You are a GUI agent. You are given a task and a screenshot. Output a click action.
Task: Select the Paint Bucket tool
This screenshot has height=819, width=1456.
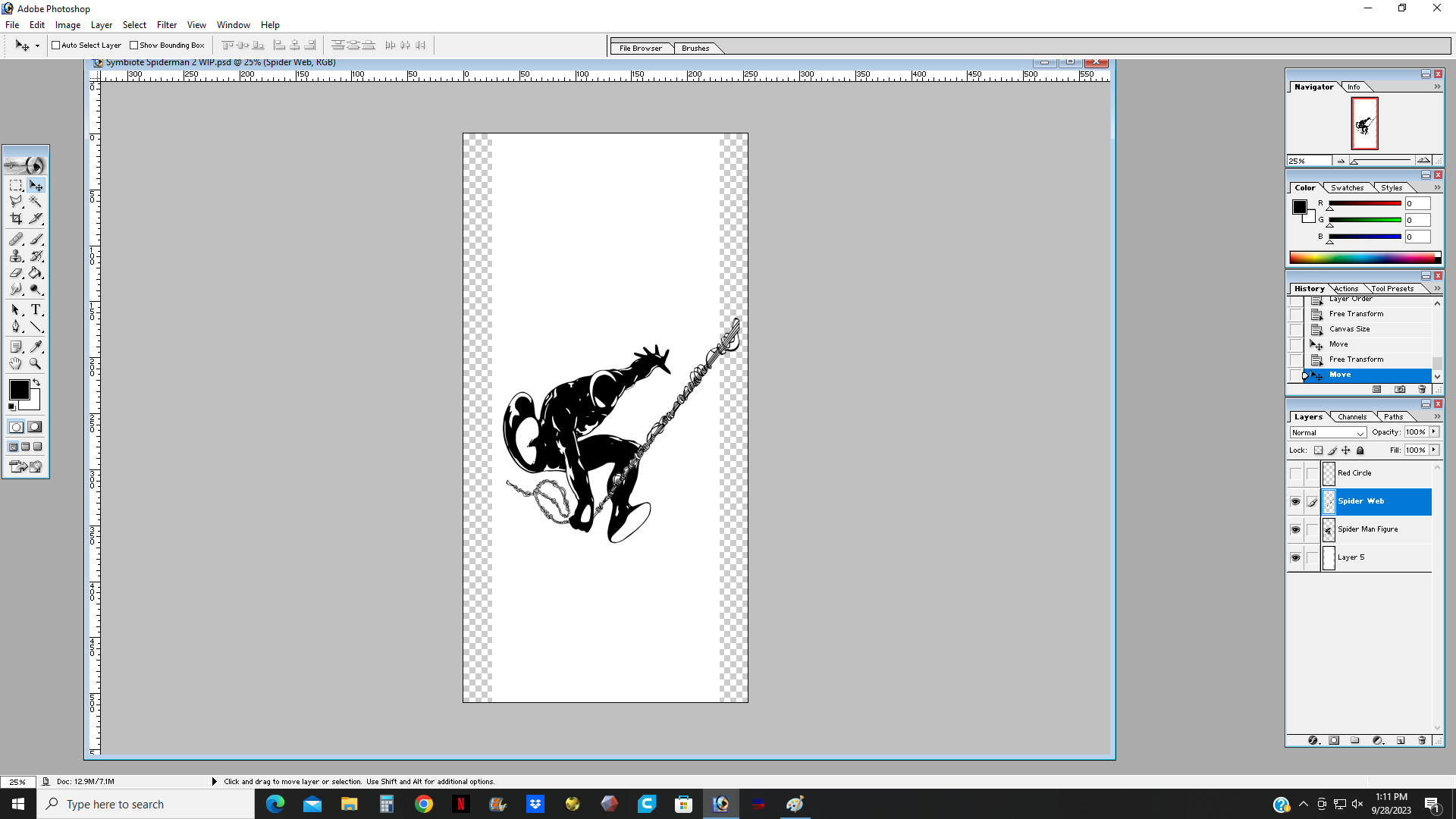[x=36, y=273]
